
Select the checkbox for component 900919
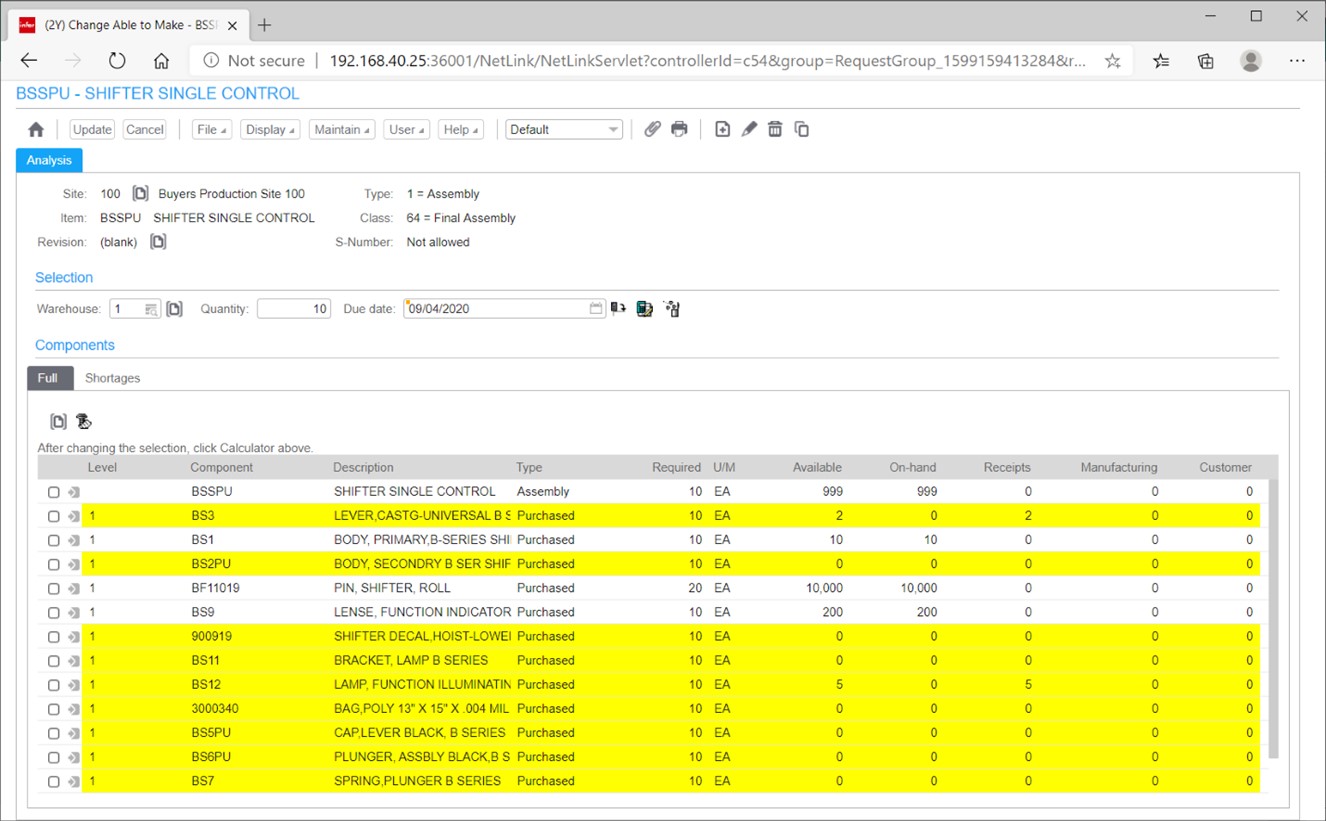(54, 637)
